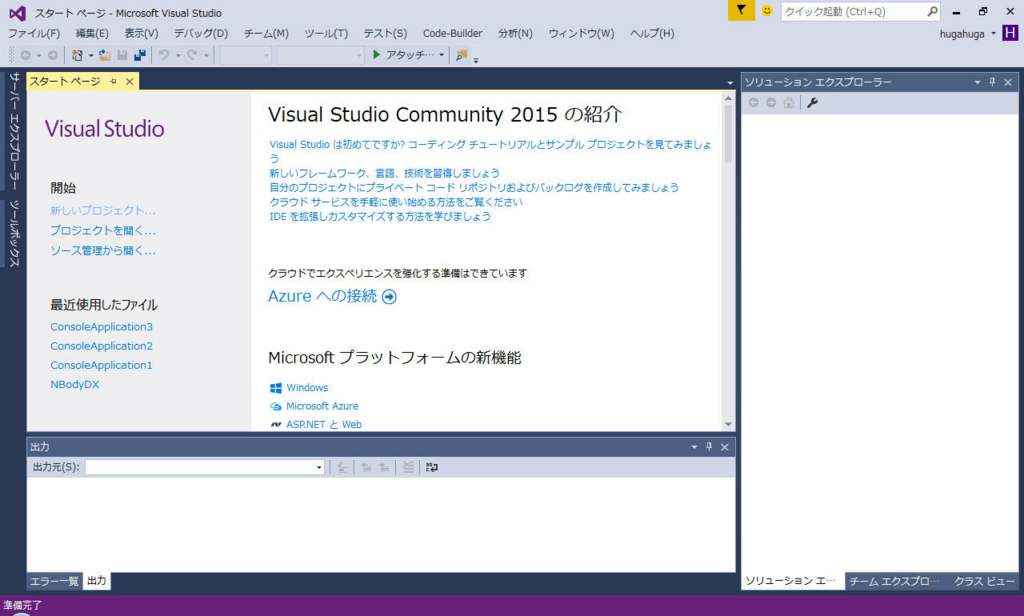The width and height of the screenshot is (1024, 616).
Task: Click the ASP.NET と Web link
Action: 324,424
